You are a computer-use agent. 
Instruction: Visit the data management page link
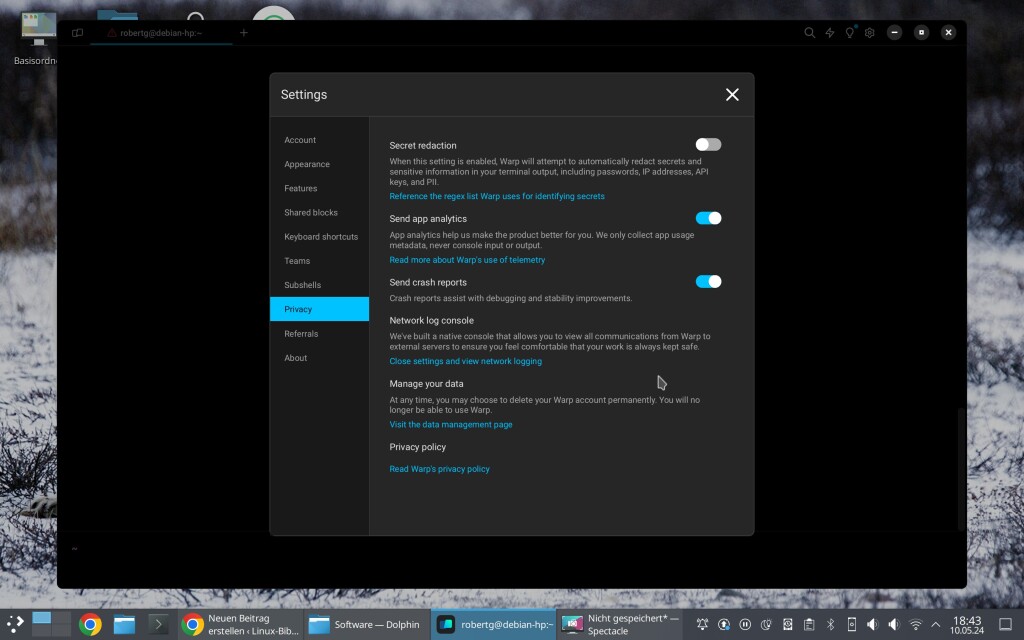pyautogui.click(x=451, y=424)
